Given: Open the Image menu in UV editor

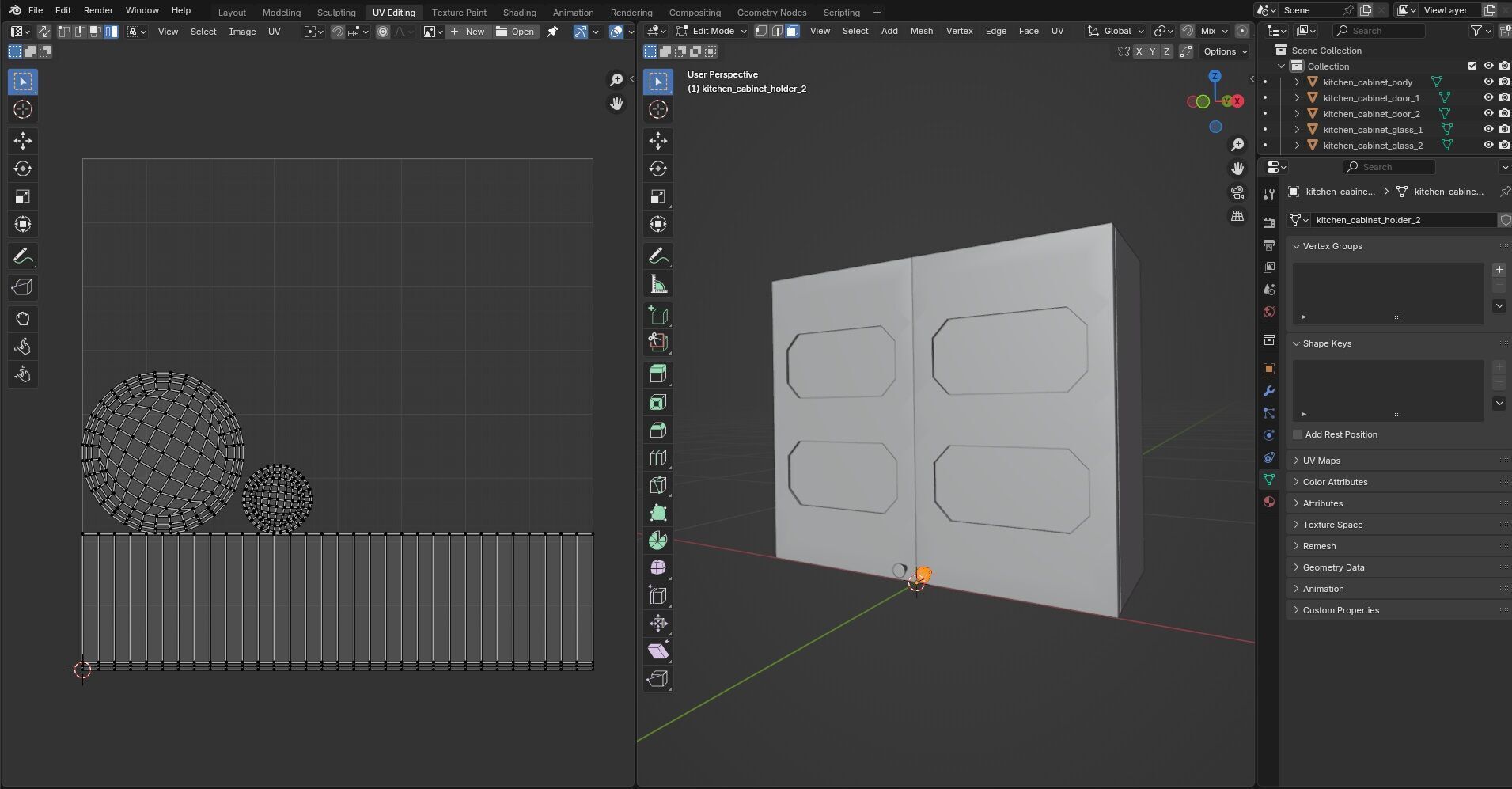Looking at the screenshot, I should pyautogui.click(x=242, y=32).
